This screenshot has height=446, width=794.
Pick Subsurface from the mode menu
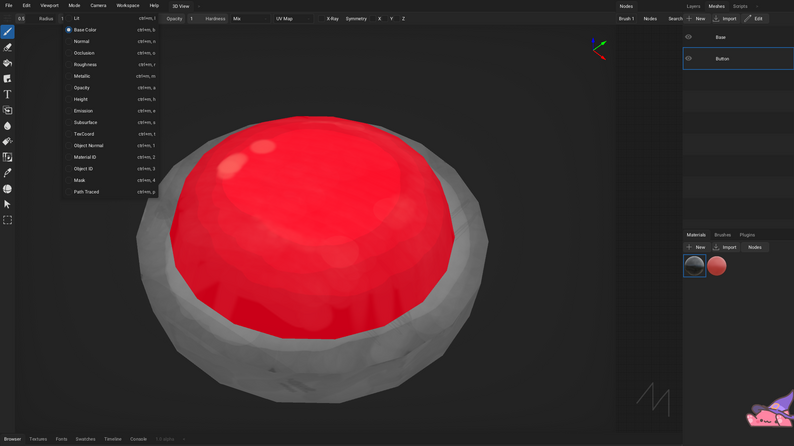pyautogui.click(x=110, y=123)
